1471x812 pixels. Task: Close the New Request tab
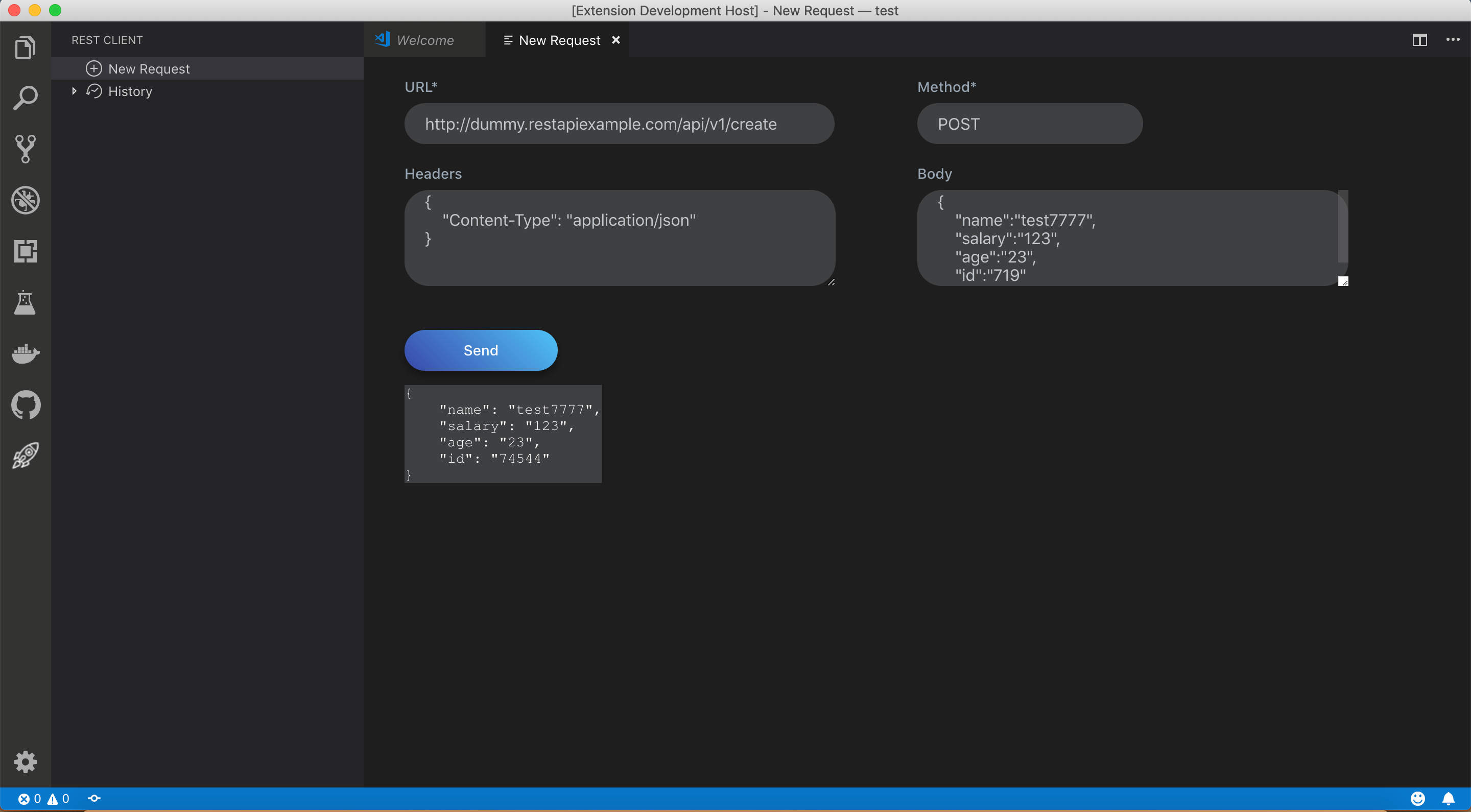[615, 40]
